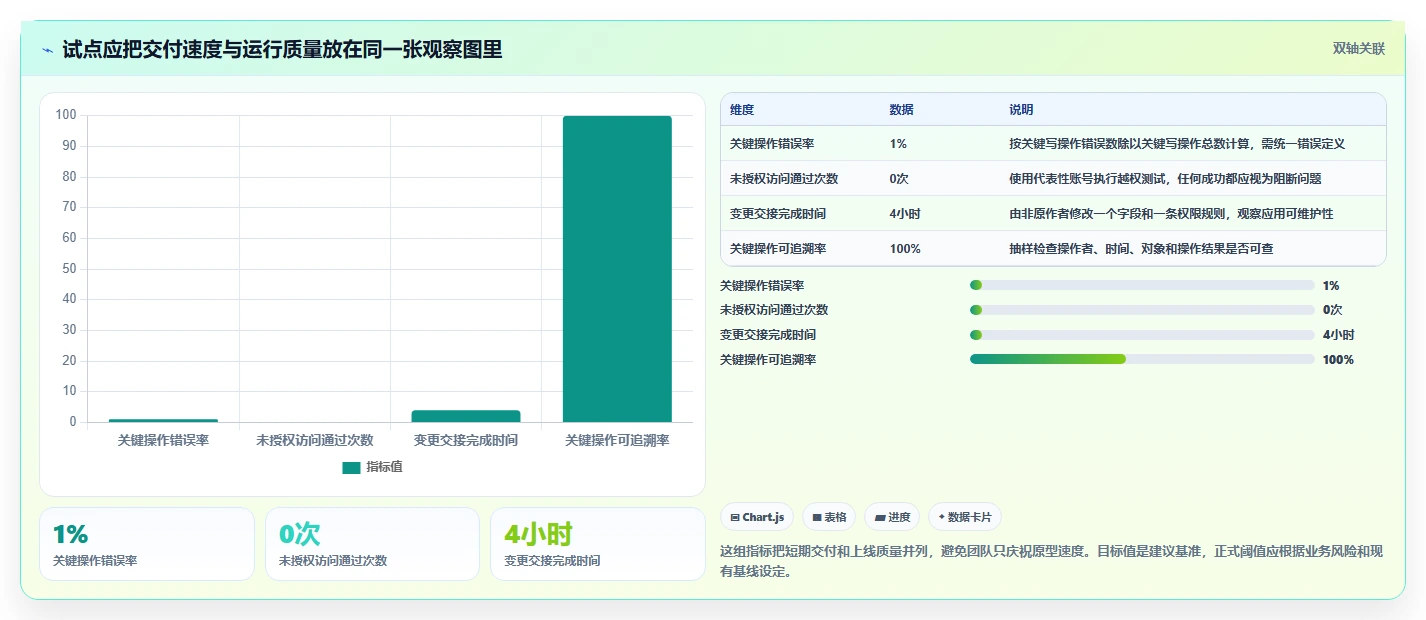Click the lightning icon beside the title
Screen dimensions: 1426x620
[48, 50]
